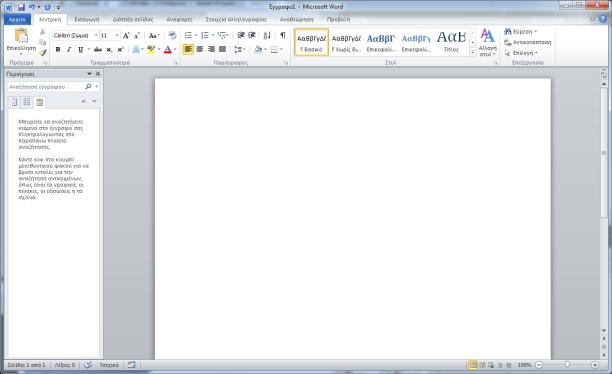Toggle Bold formatting
This screenshot has height=374, width=612.
click(58, 50)
